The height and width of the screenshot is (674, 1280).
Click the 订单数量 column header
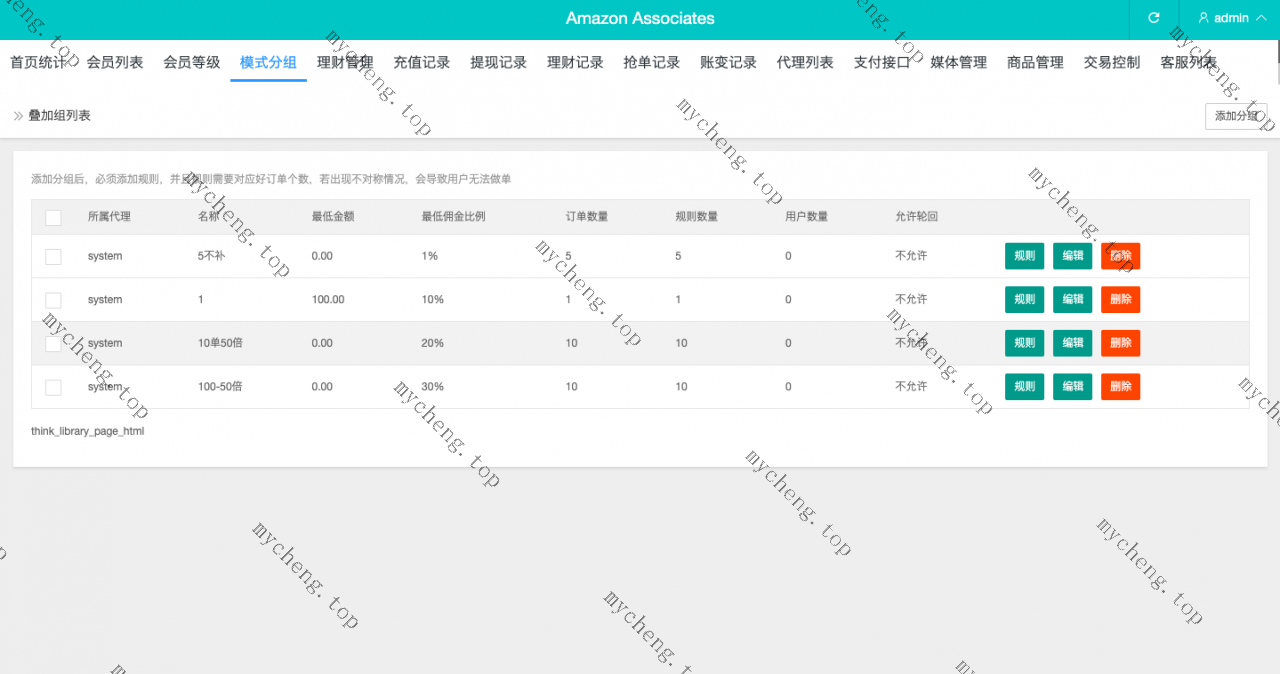pyautogui.click(x=587, y=217)
